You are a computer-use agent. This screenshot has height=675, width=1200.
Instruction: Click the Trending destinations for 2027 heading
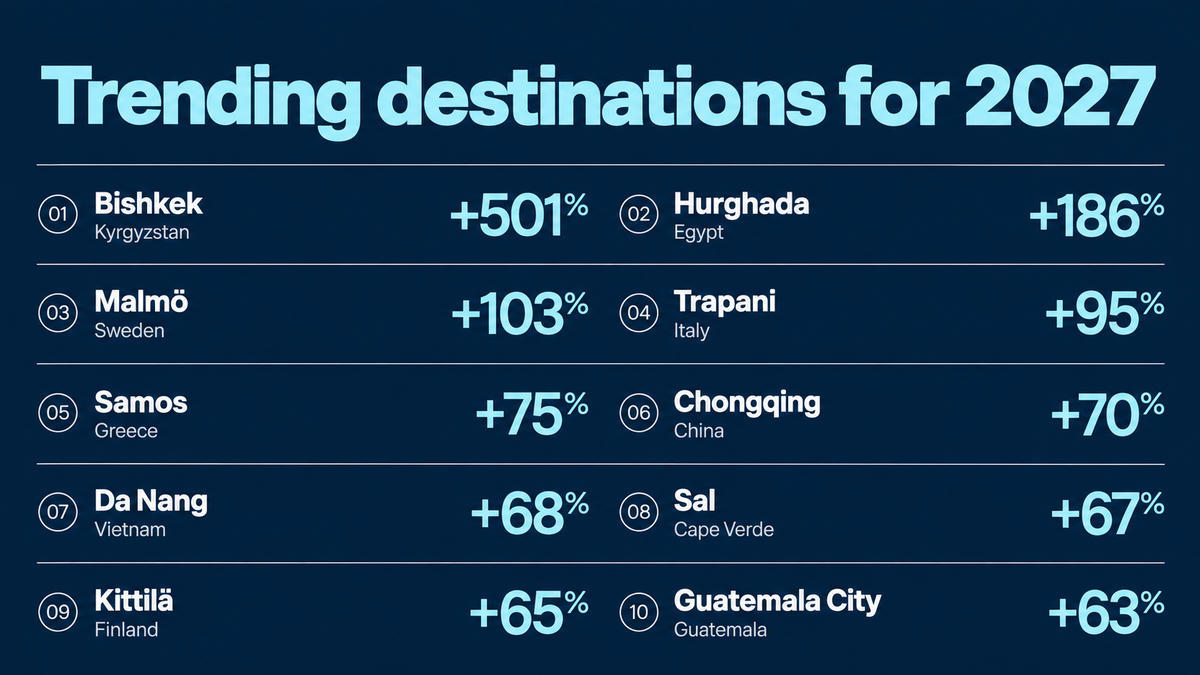(x=598, y=97)
